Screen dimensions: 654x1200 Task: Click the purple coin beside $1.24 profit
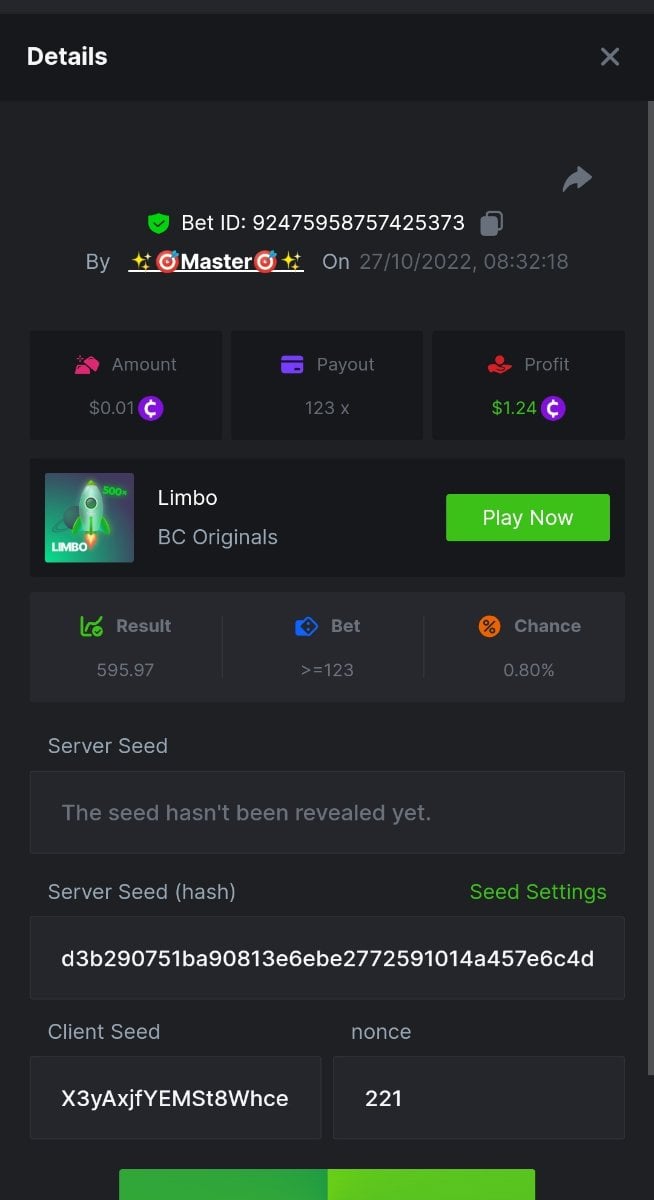[553, 408]
